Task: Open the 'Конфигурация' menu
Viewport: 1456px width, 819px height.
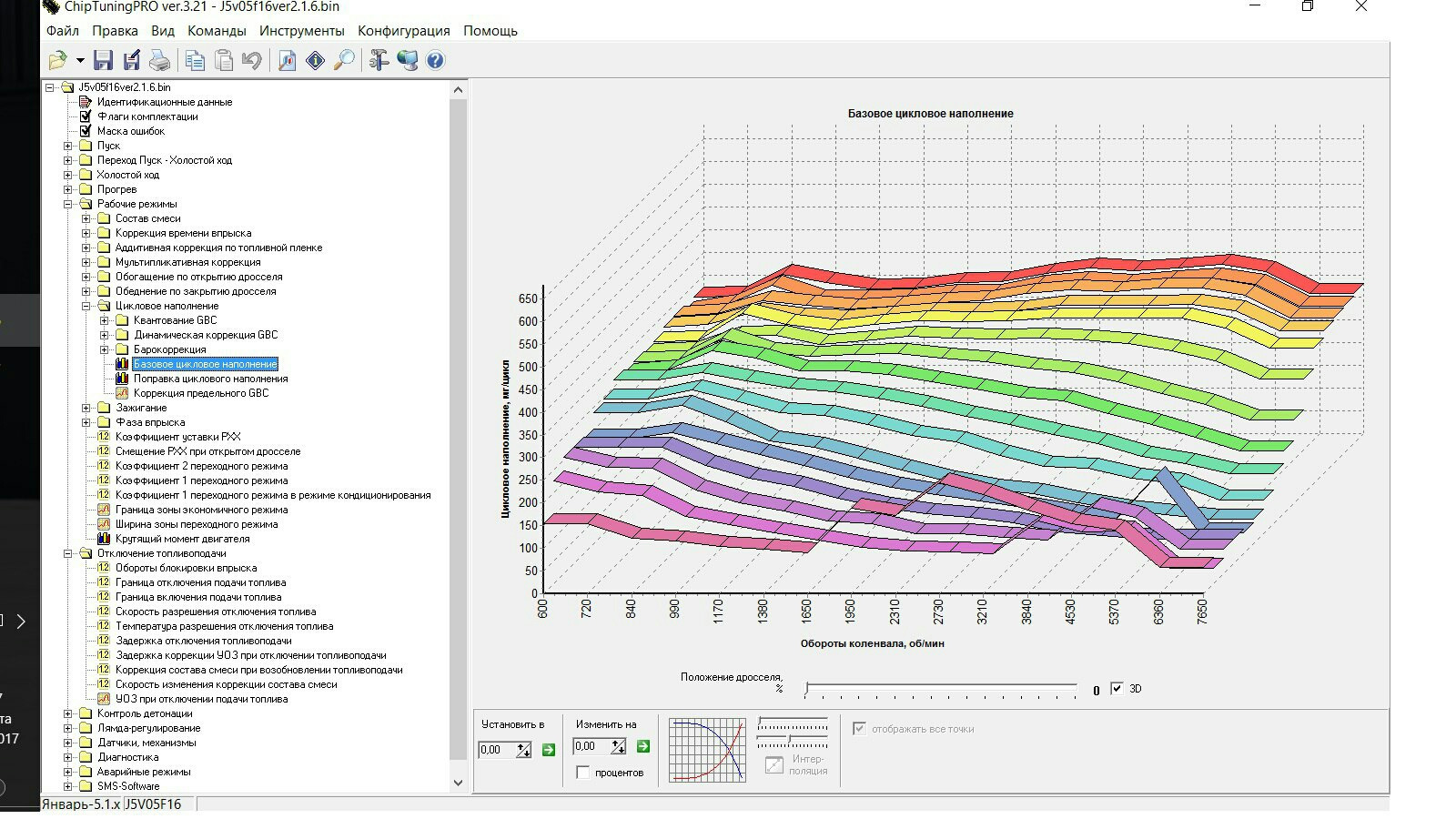Action: click(403, 31)
